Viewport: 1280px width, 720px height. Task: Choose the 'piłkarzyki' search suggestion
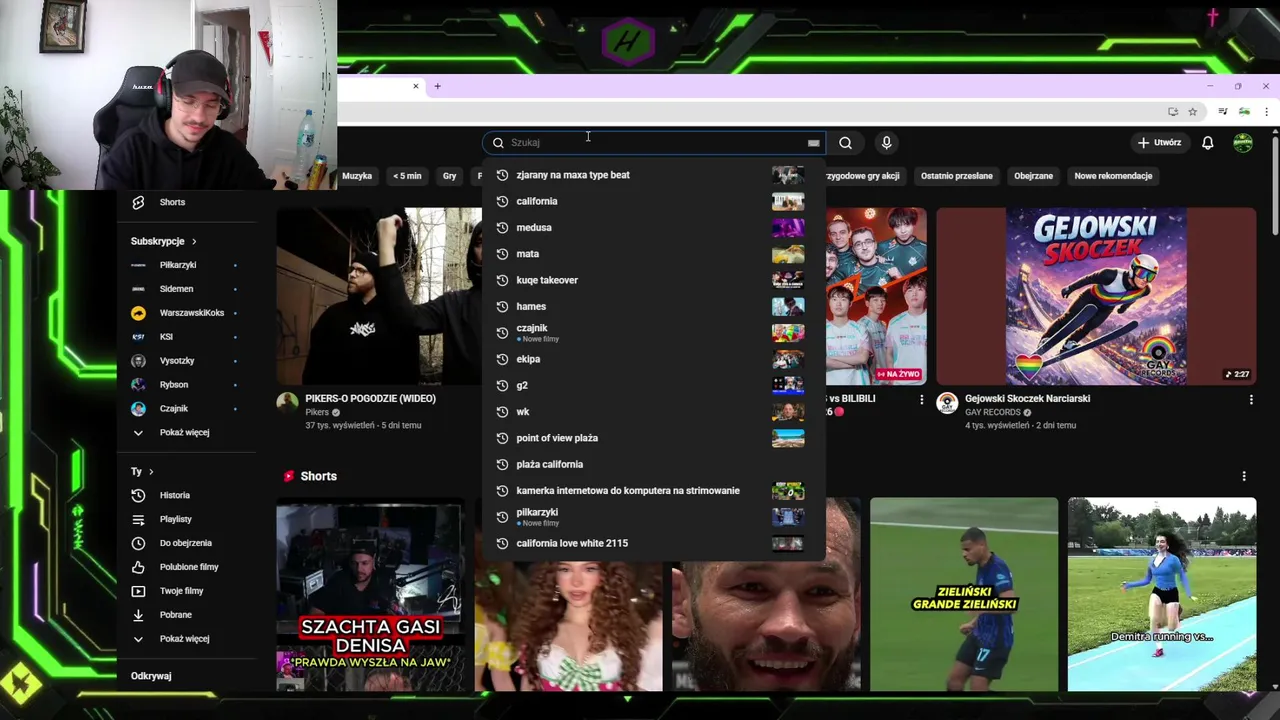(653, 517)
